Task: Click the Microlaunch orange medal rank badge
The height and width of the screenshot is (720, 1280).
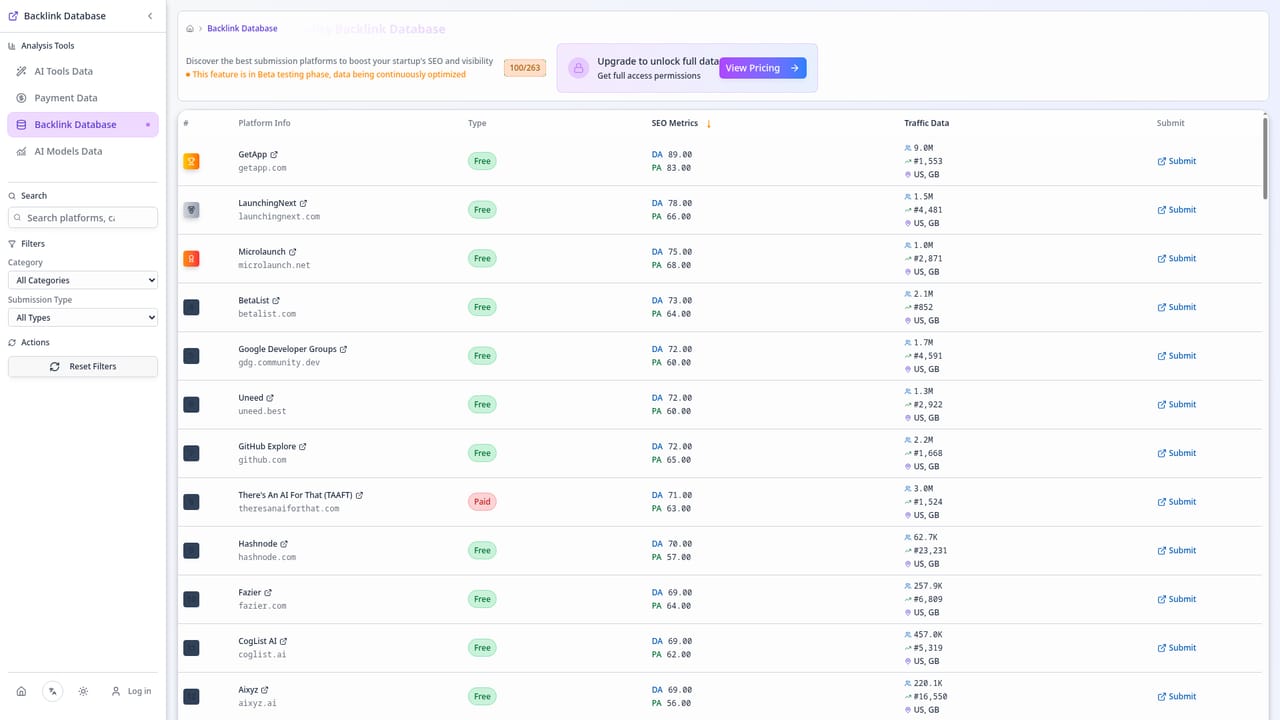Action: coord(191,258)
